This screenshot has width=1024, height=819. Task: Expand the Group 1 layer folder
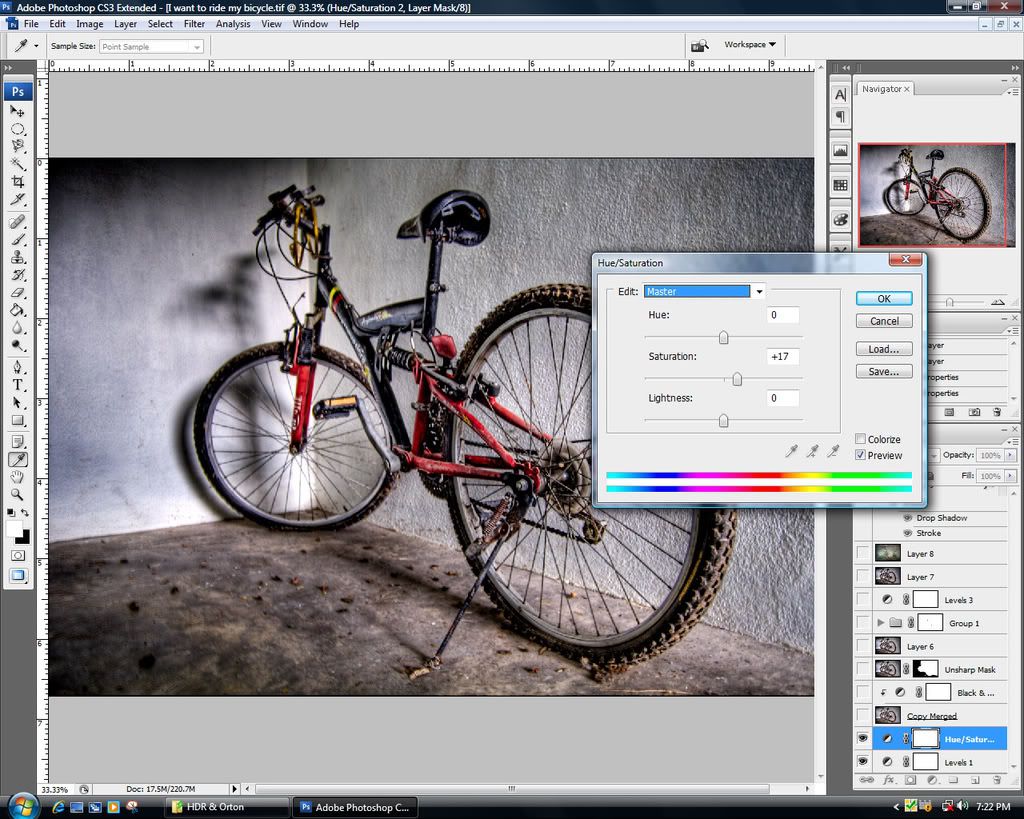tap(880, 623)
